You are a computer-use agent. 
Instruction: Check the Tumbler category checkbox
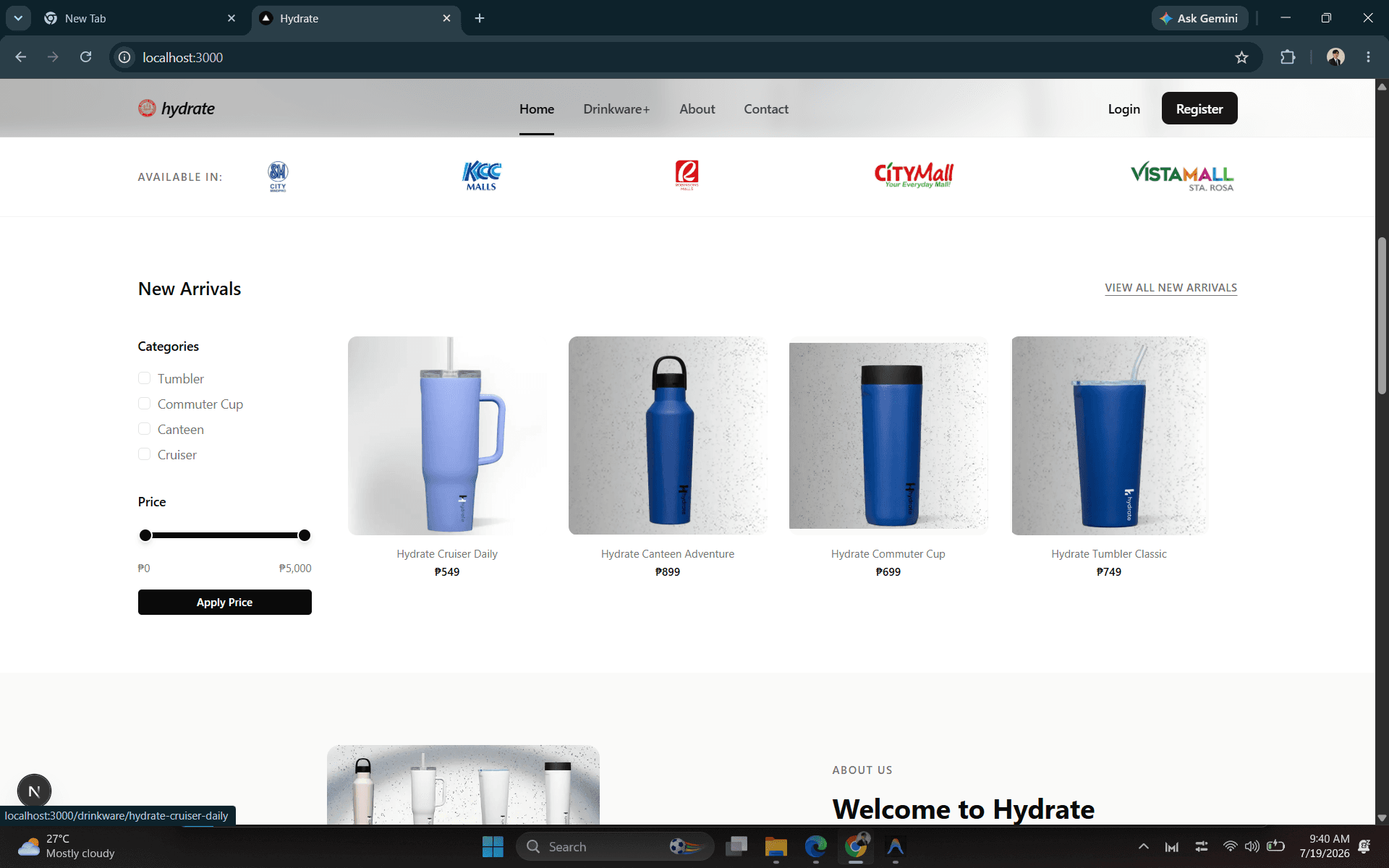coord(144,378)
